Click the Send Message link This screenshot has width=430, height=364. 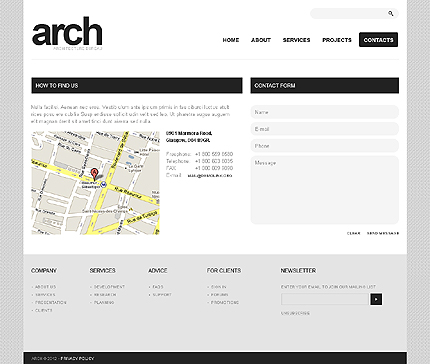383,233
